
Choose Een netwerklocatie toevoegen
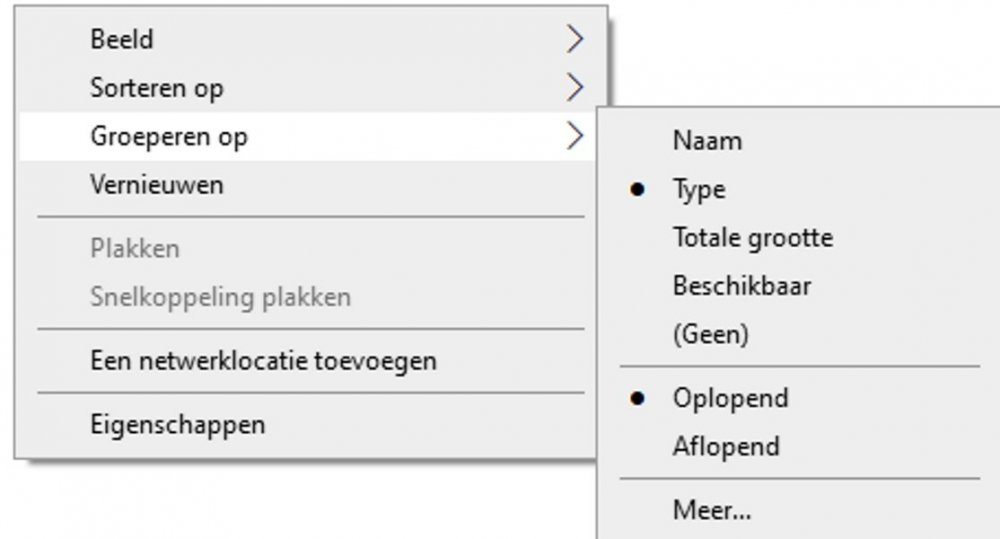(x=263, y=360)
